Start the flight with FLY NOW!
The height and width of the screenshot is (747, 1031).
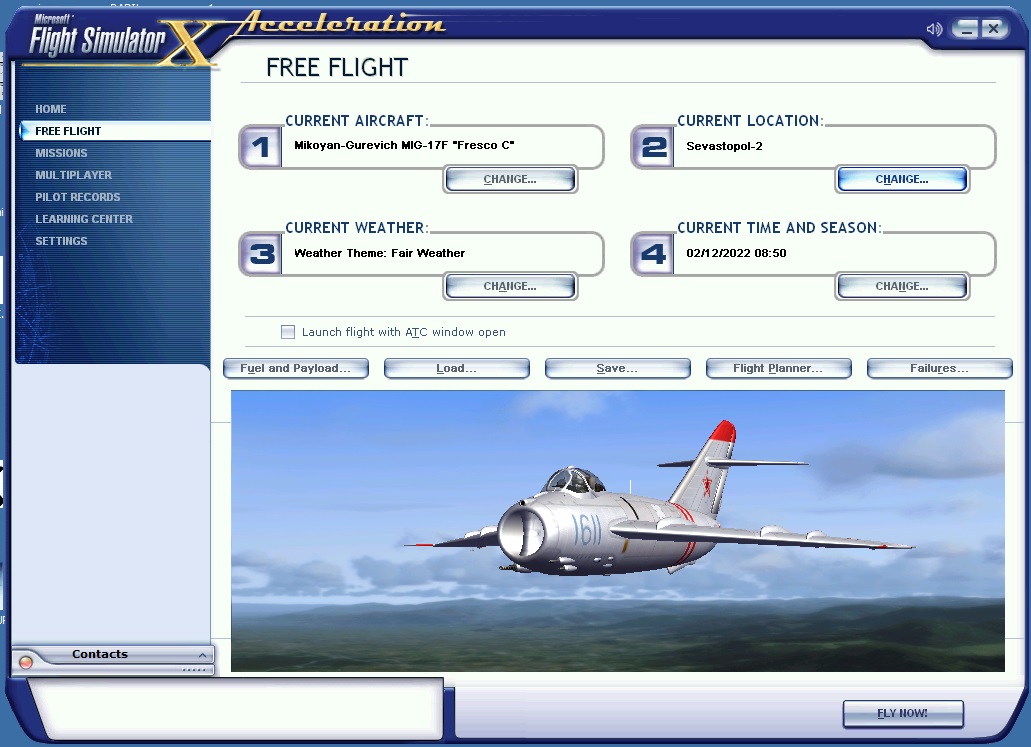(x=903, y=713)
